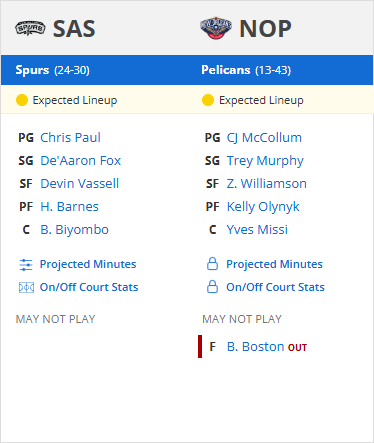
Task: Click the Pelicans (13-43) team name
Action: [x=246, y=70]
